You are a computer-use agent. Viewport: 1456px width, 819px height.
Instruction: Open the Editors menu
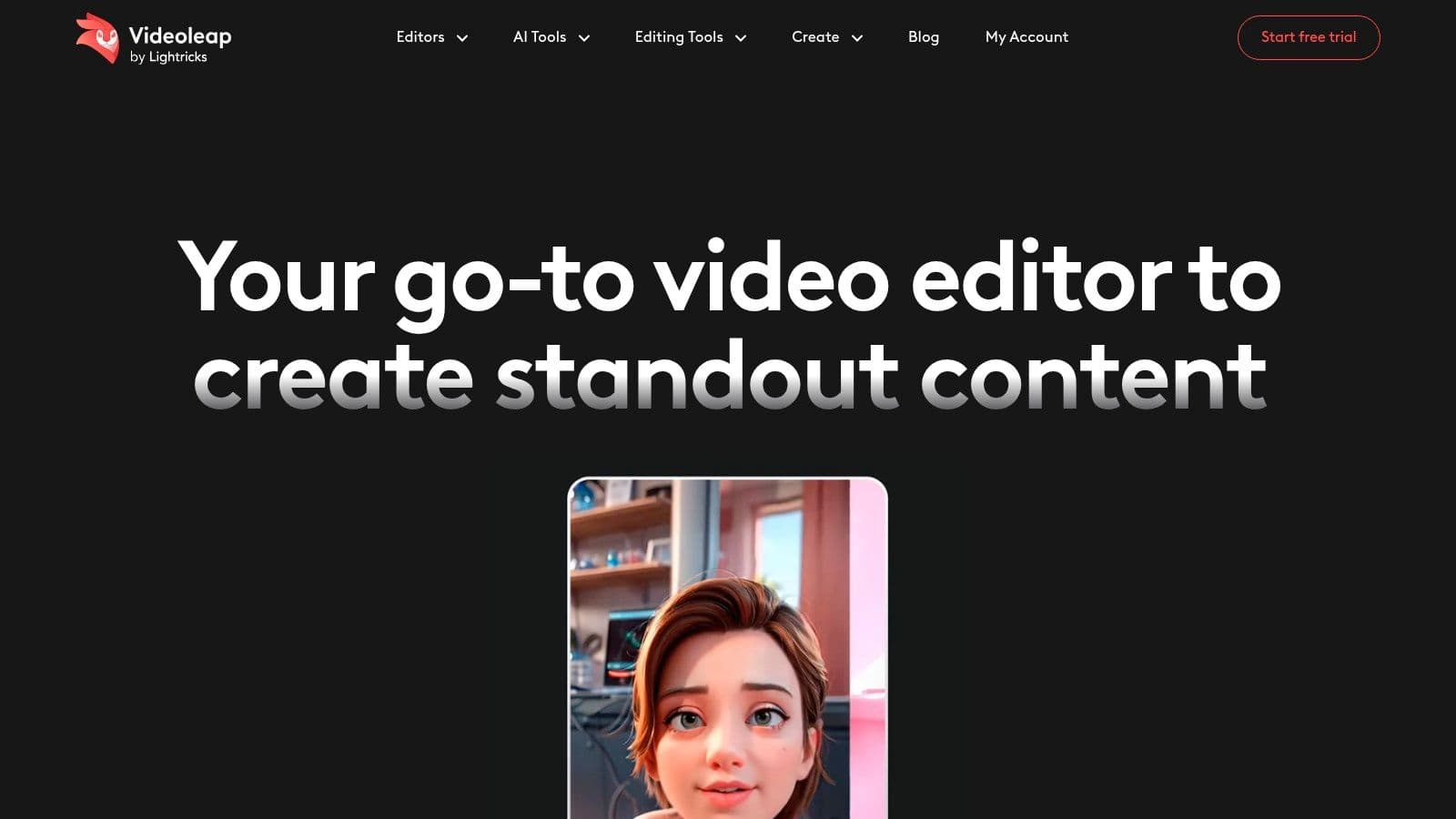coord(420,37)
